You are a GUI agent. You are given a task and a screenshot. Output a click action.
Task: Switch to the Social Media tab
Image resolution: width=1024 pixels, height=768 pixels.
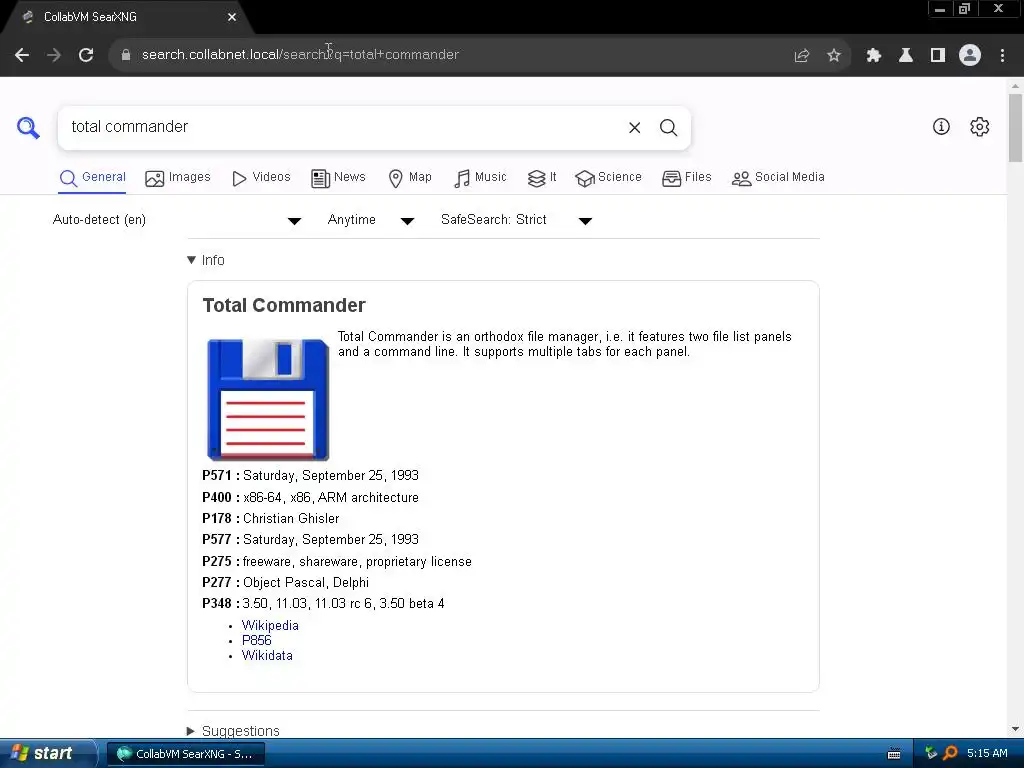[x=778, y=178]
